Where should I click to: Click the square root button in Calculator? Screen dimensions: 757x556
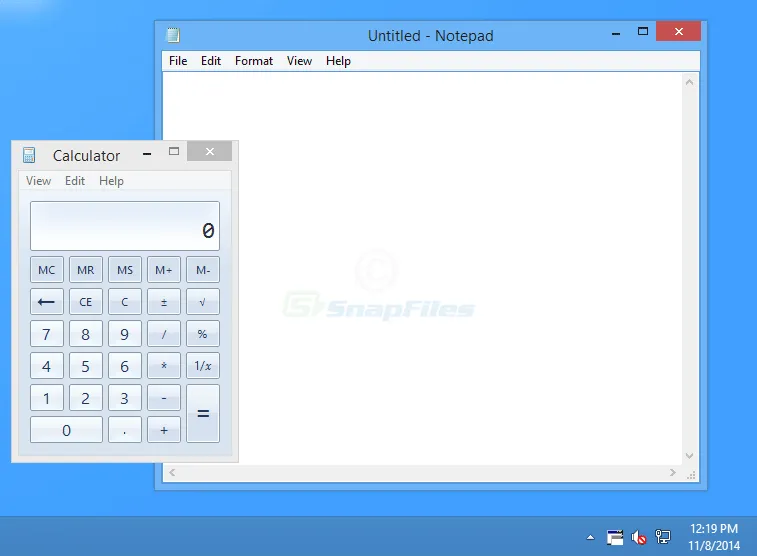pos(203,302)
